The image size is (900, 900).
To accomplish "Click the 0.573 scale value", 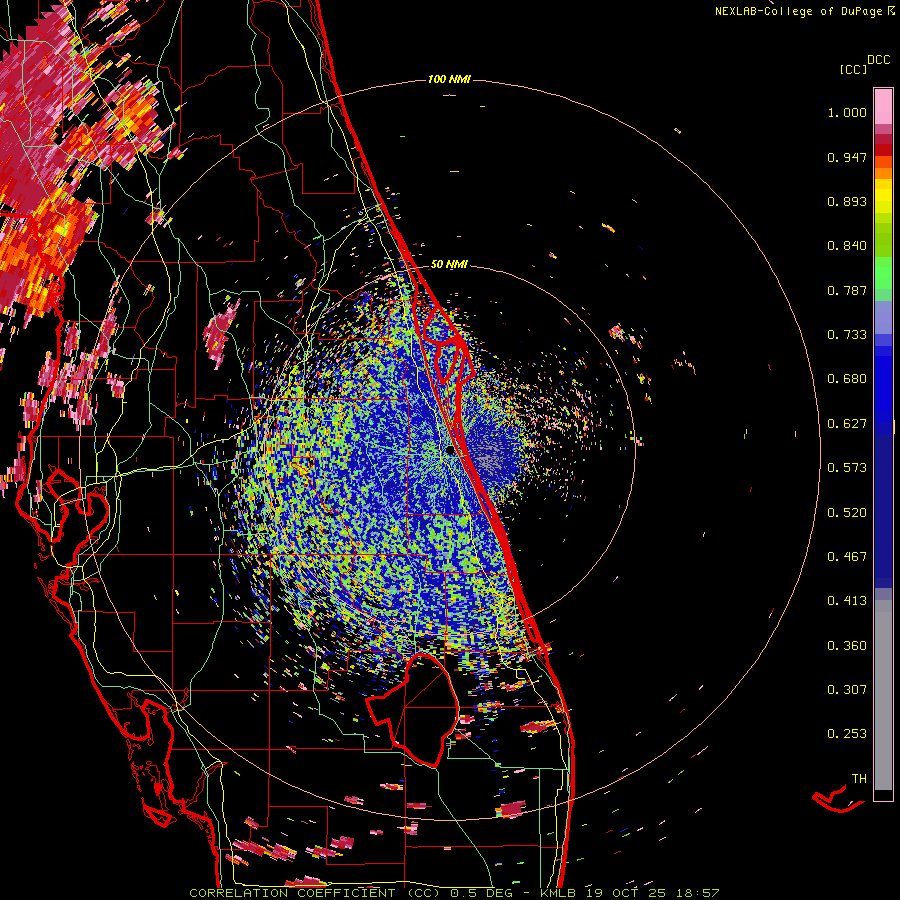I will coord(847,468).
